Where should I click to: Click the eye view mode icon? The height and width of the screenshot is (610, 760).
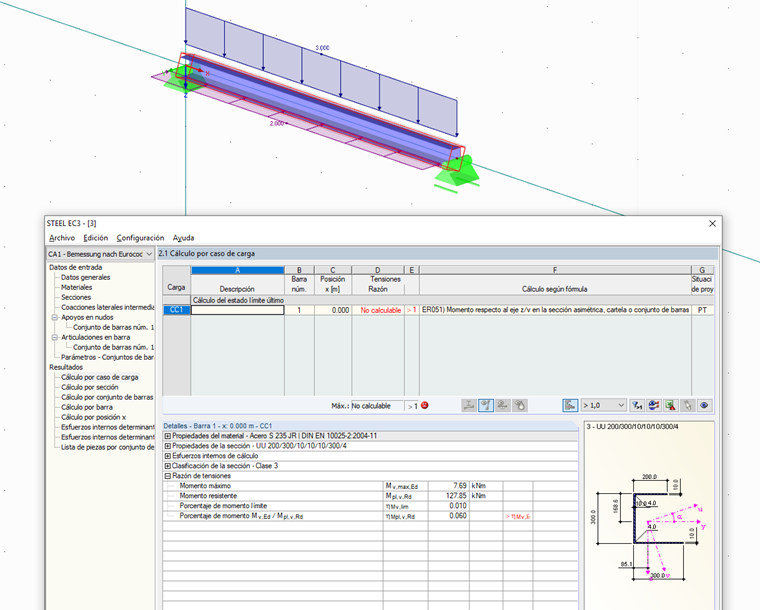point(704,406)
